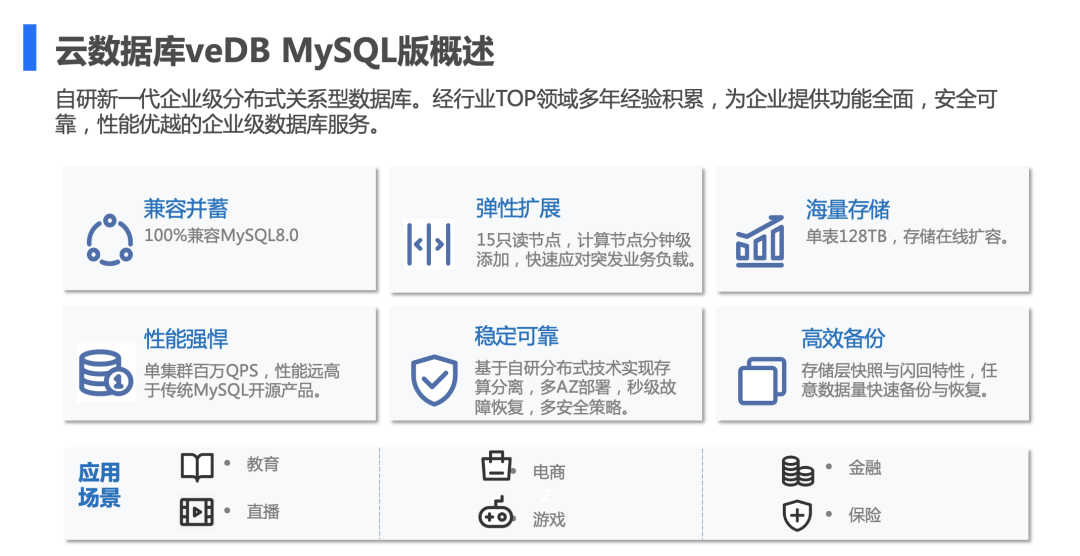Click the game controller icon
Screen dimensions: 1080x556
[x=496, y=513]
